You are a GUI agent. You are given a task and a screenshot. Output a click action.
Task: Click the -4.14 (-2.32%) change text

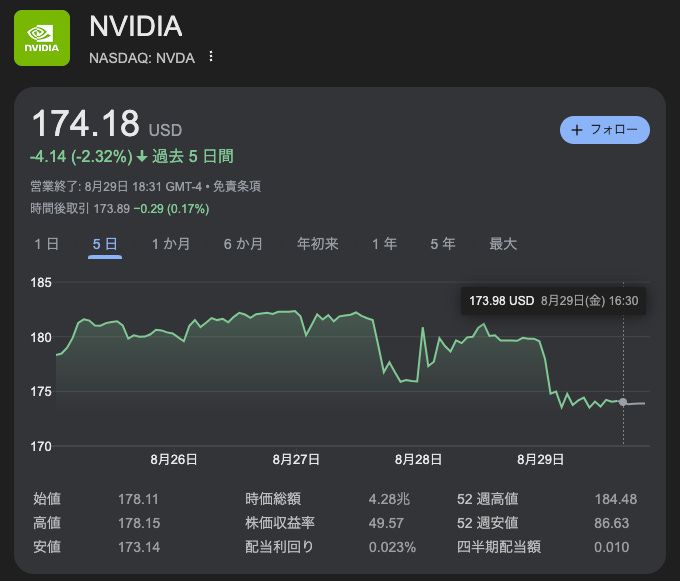[x=81, y=157]
